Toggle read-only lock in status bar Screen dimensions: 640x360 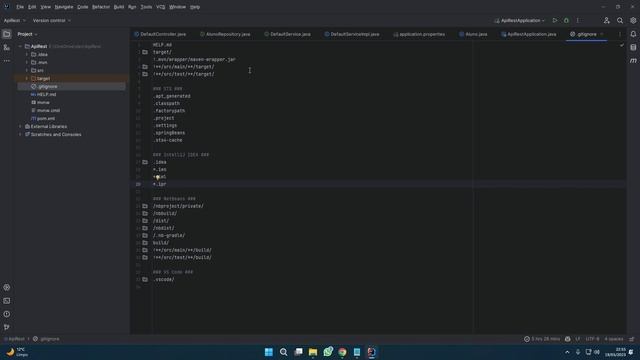(x=631, y=339)
